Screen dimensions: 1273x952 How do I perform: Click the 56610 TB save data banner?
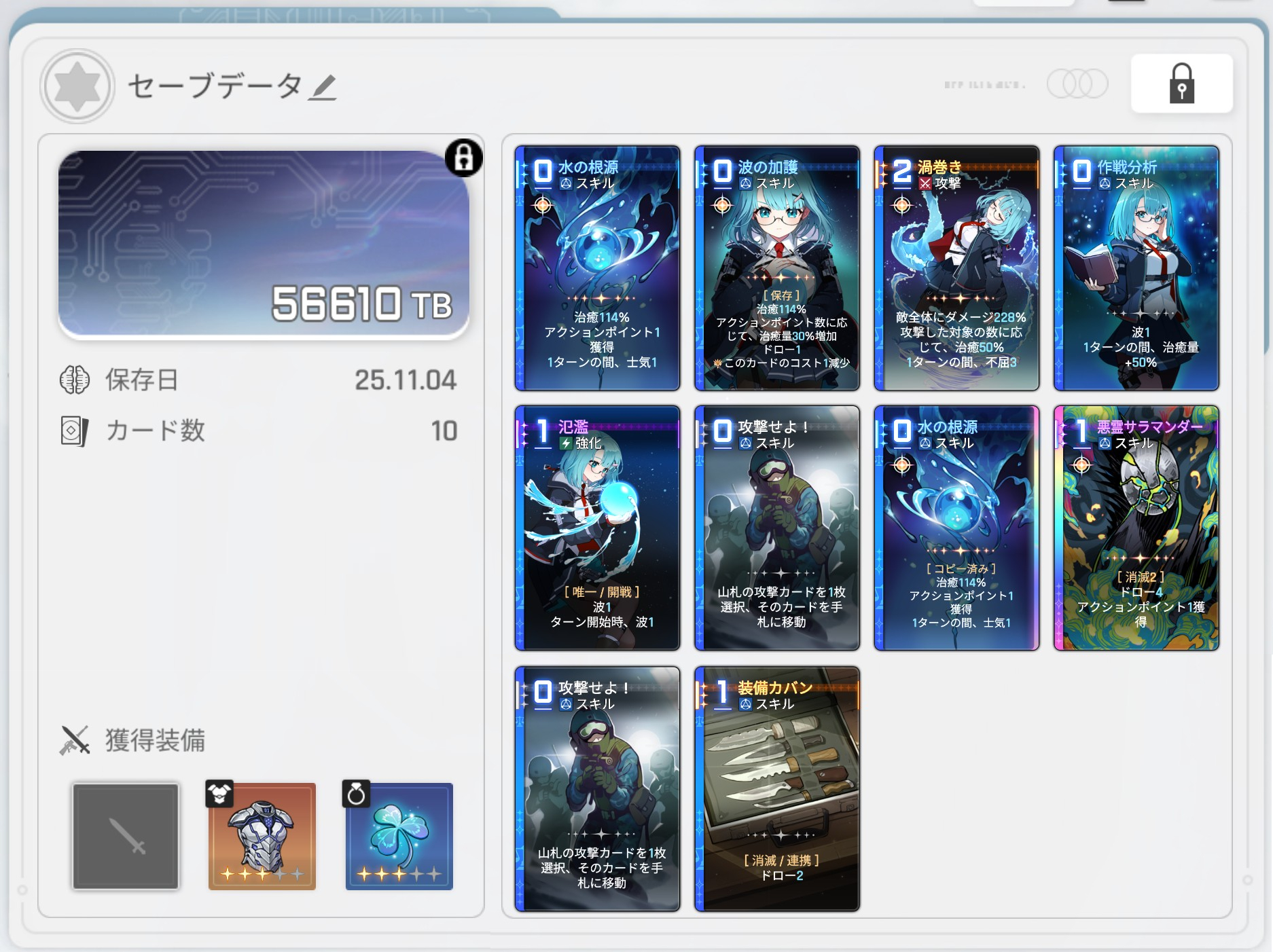pos(264,244)
